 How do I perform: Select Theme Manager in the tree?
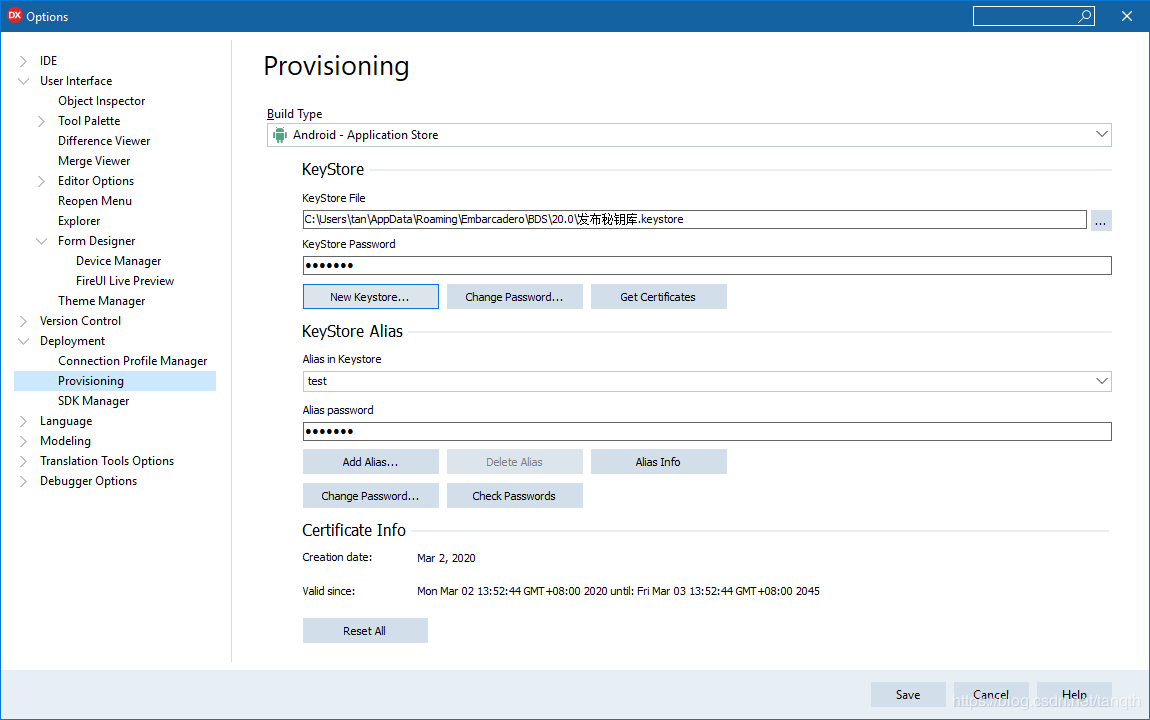tap(101, 301)
